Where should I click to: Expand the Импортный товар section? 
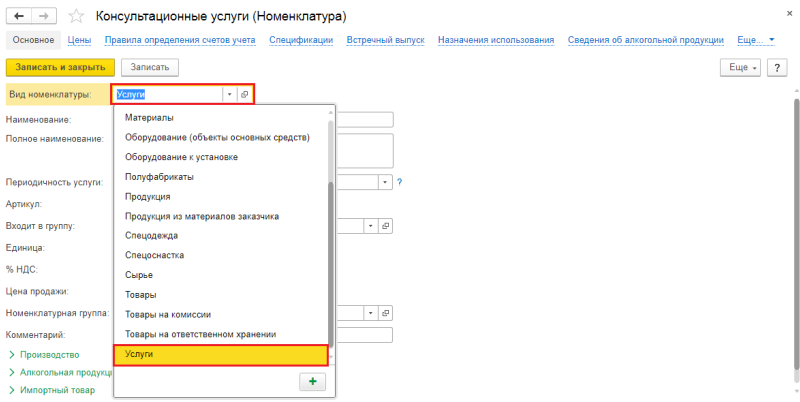coord(52,390)
